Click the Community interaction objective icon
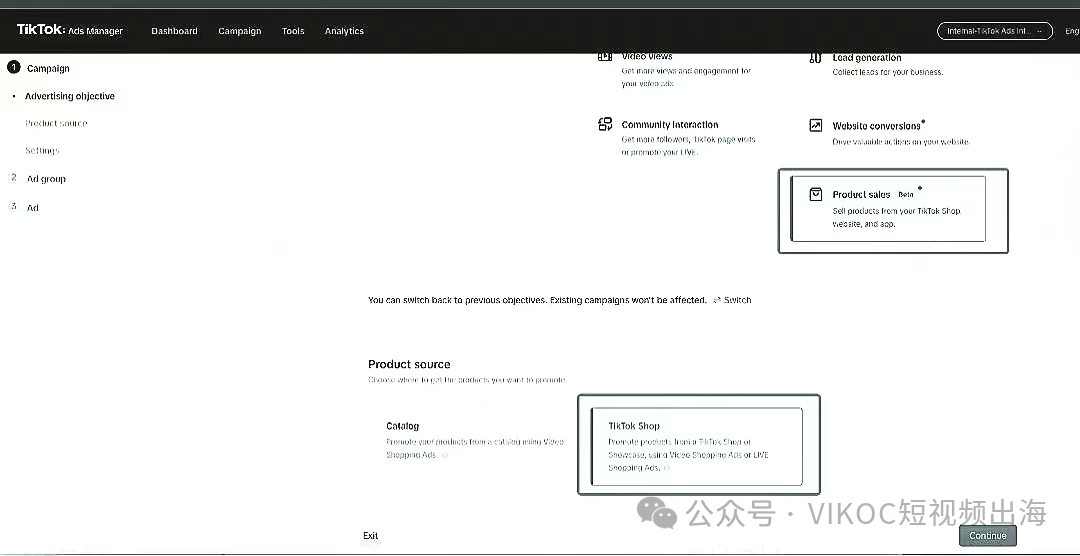This screenshot has height=556, width=1080. coord(605,124)
